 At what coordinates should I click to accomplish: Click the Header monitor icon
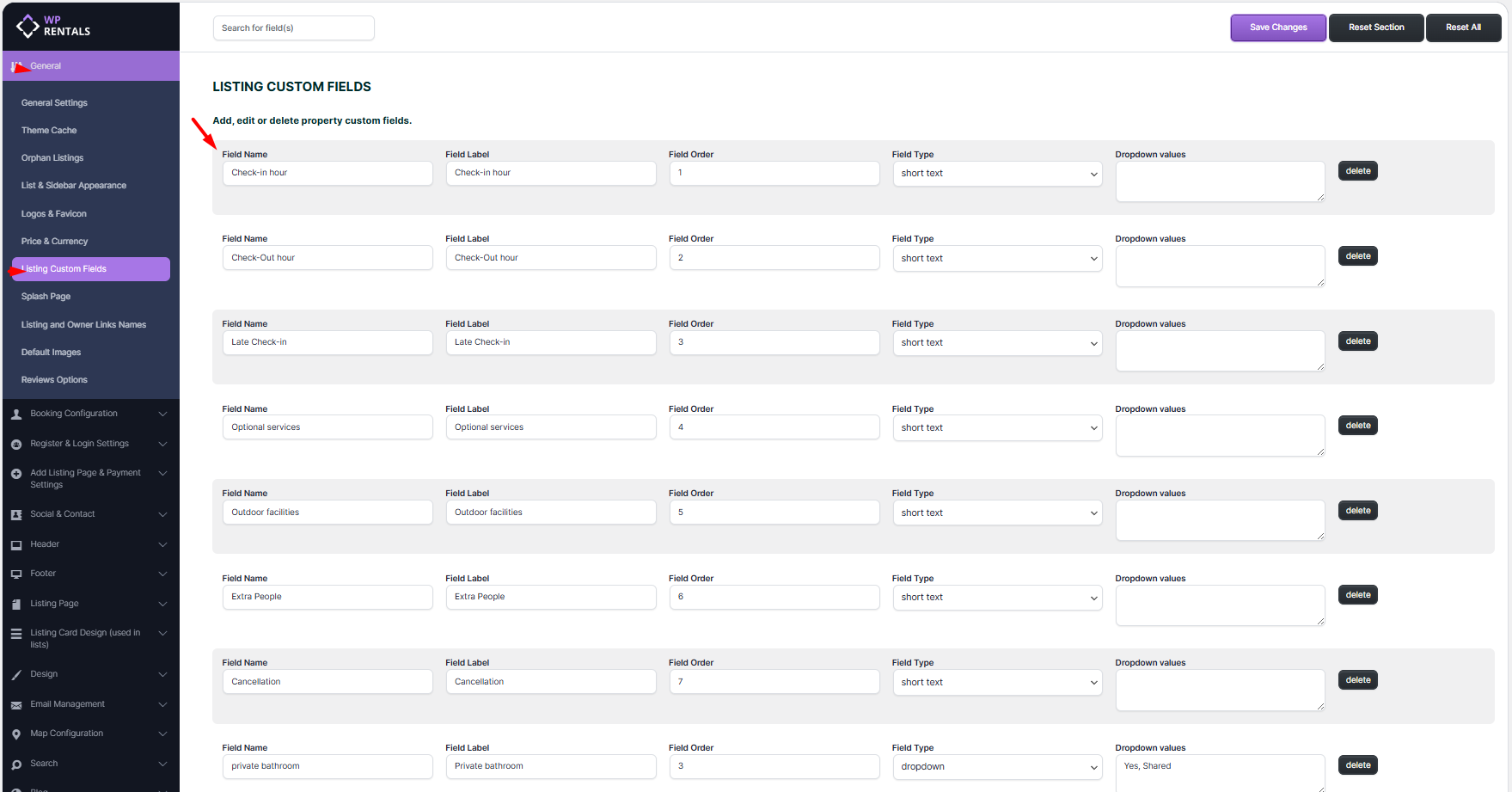pos(16,545)
